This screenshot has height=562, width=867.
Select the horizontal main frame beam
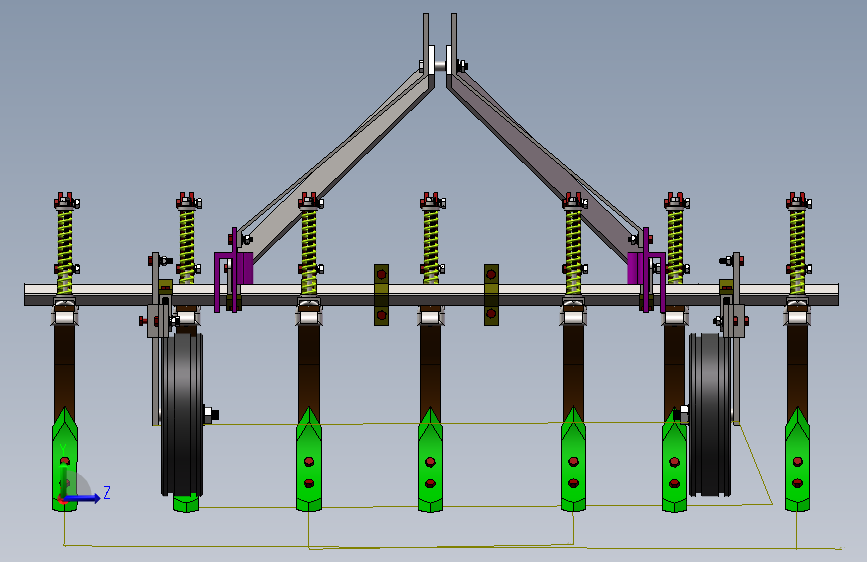(x=431, y=295)
